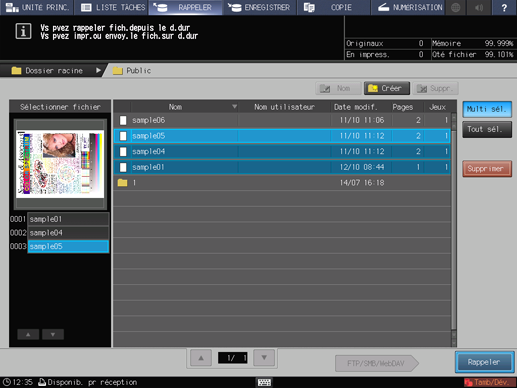Click the Mémoire 99.999% value
This screenshot has height=388, width=517.
(x=499, y=43)
